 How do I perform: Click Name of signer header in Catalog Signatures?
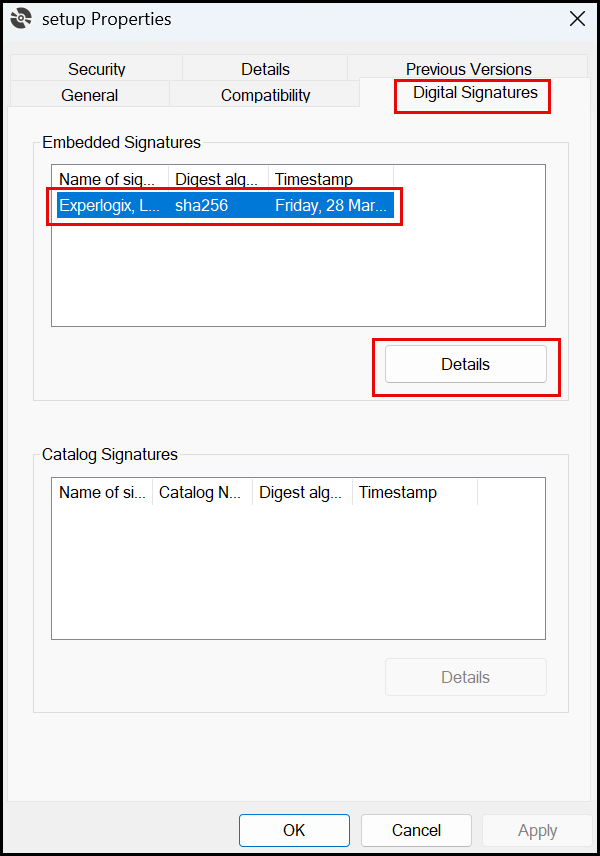[102, 492]
